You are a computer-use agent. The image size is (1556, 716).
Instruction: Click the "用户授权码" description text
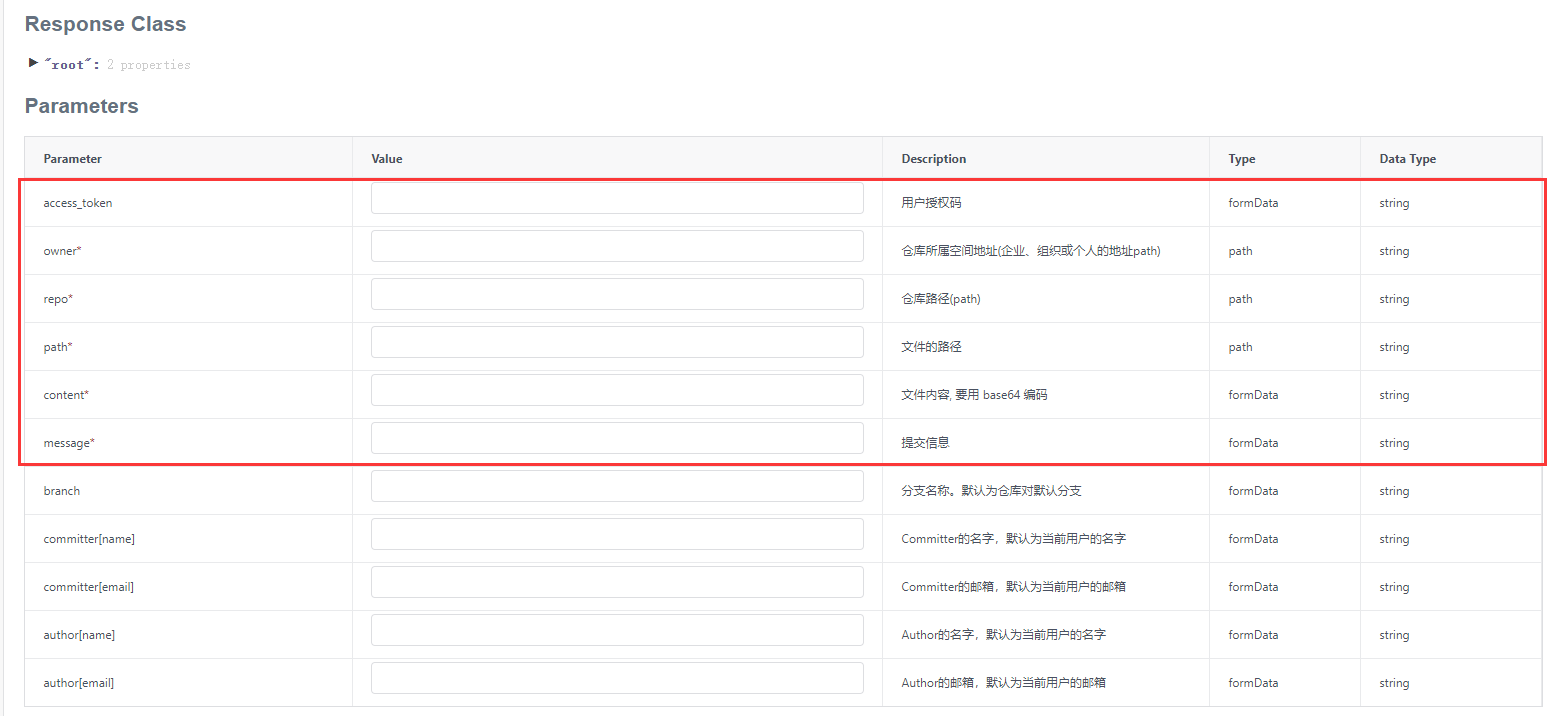point(931,203)
